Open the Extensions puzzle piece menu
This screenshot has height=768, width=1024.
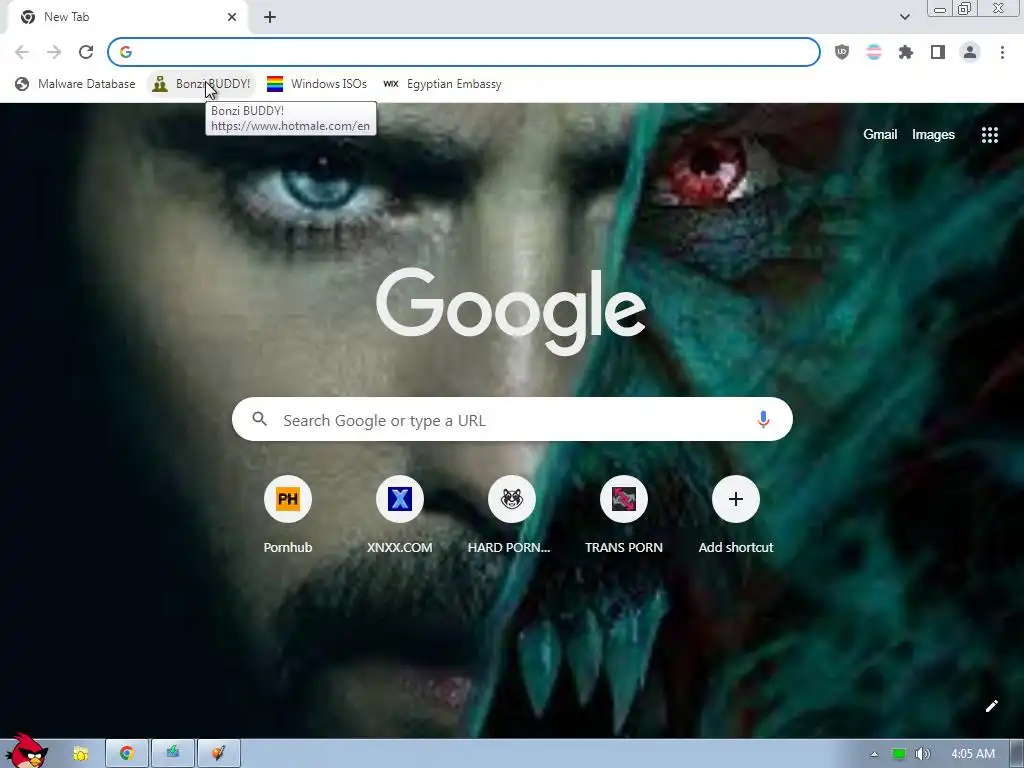point(906,52)
